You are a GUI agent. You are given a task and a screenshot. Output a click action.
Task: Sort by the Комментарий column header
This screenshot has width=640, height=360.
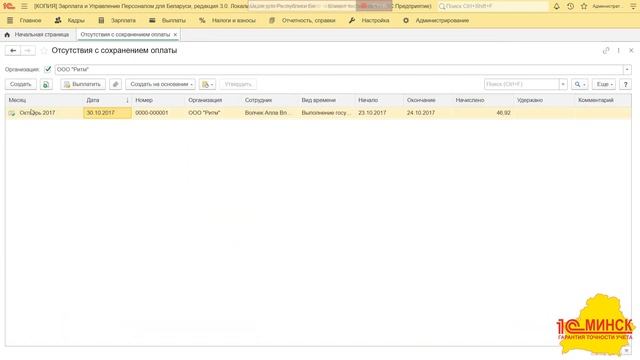pos(602,100)
